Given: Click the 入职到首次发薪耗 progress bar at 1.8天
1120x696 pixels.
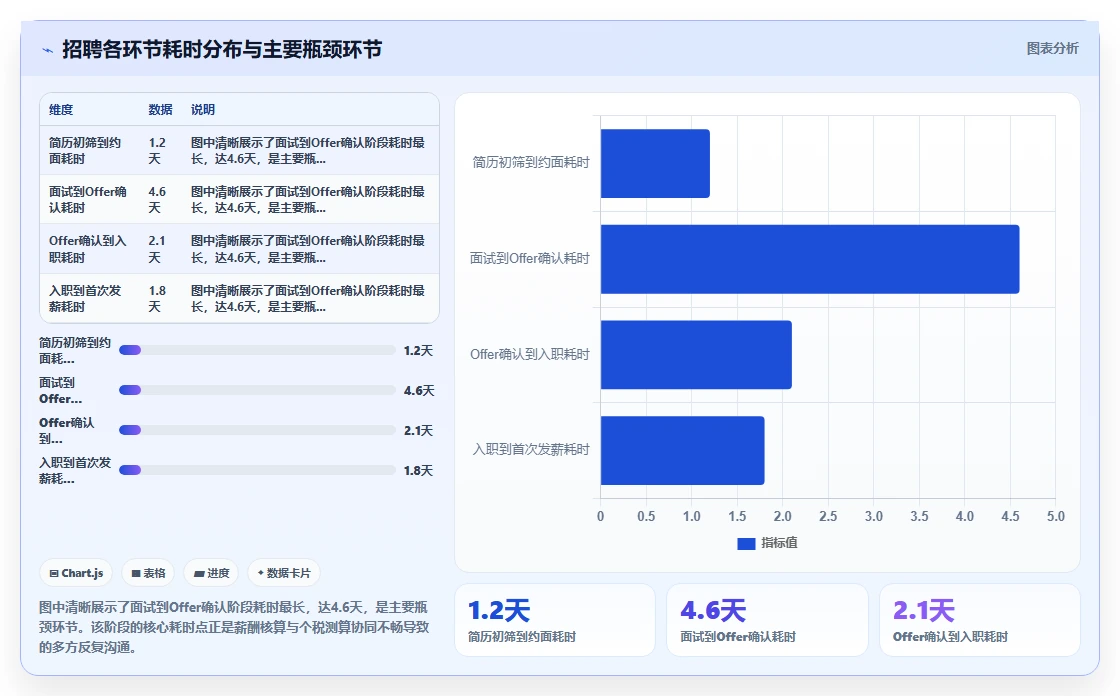Looking at the screenshot, I should (x=257, y=470).
